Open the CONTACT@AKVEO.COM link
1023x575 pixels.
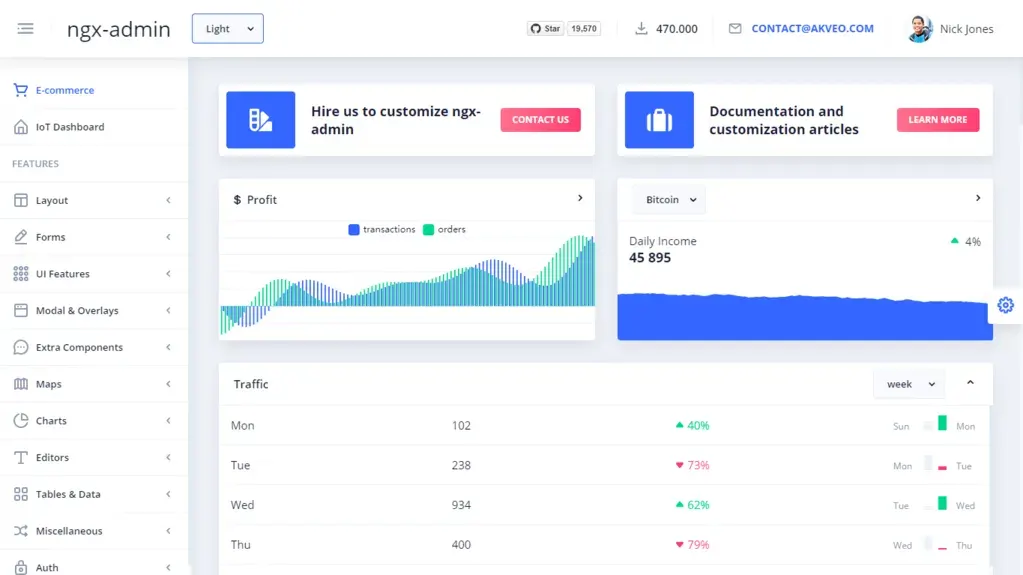click(812, 29)
